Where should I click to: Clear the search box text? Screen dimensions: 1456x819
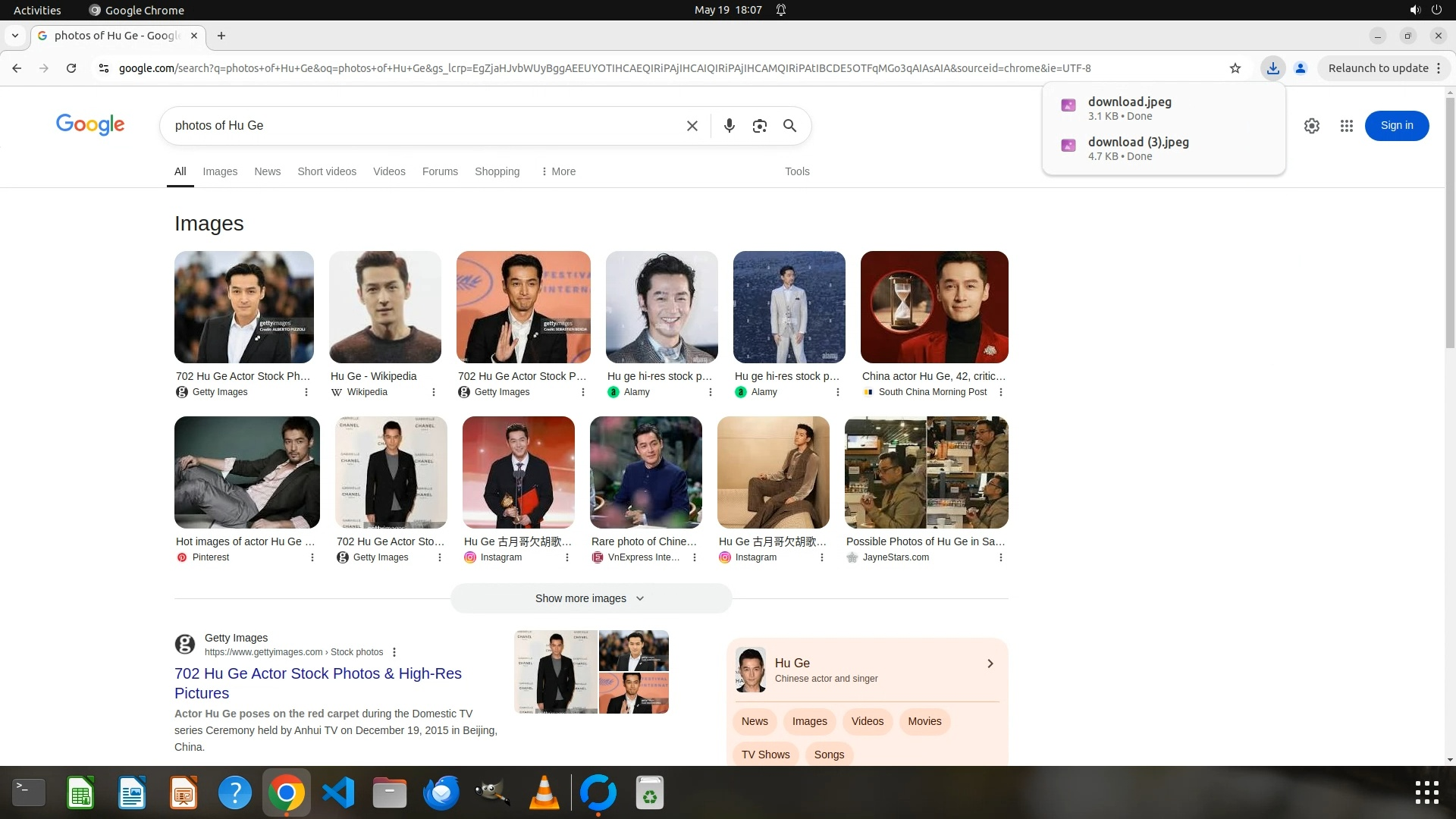692,126
